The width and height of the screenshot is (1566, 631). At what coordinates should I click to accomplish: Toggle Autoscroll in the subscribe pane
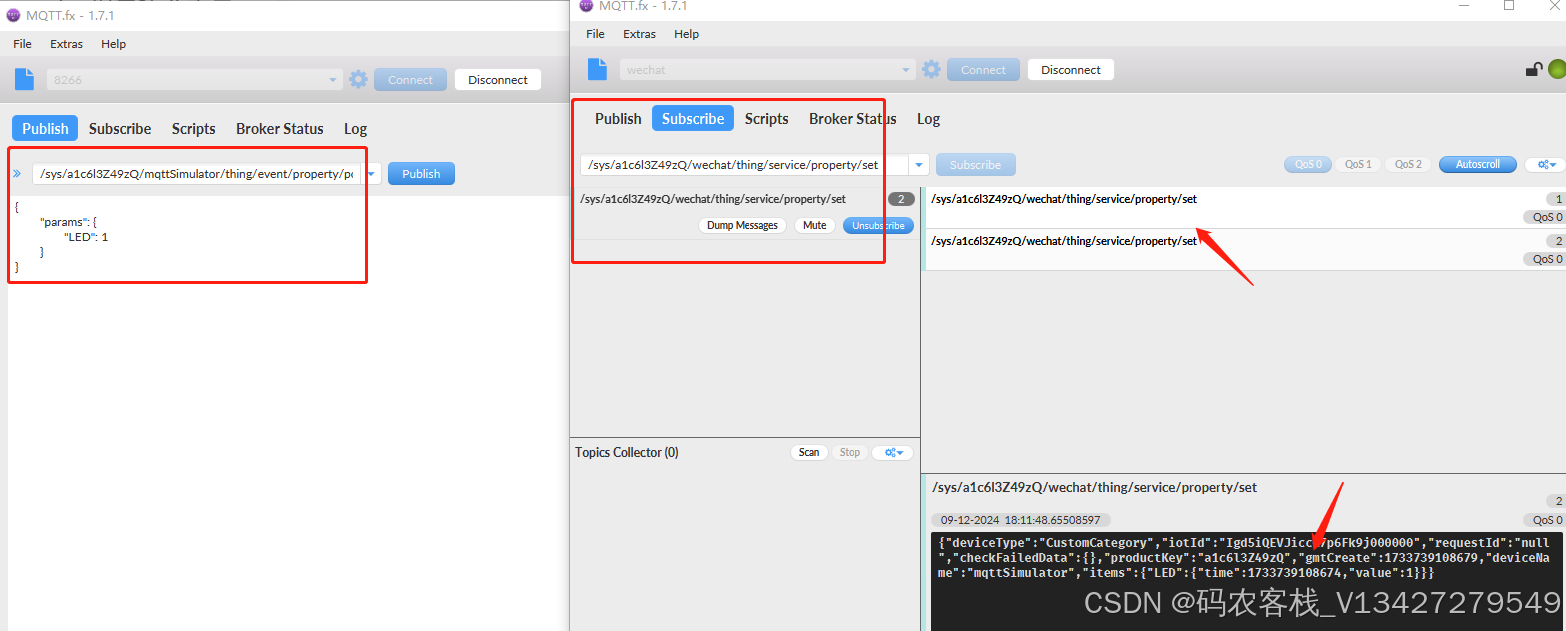1477,164
